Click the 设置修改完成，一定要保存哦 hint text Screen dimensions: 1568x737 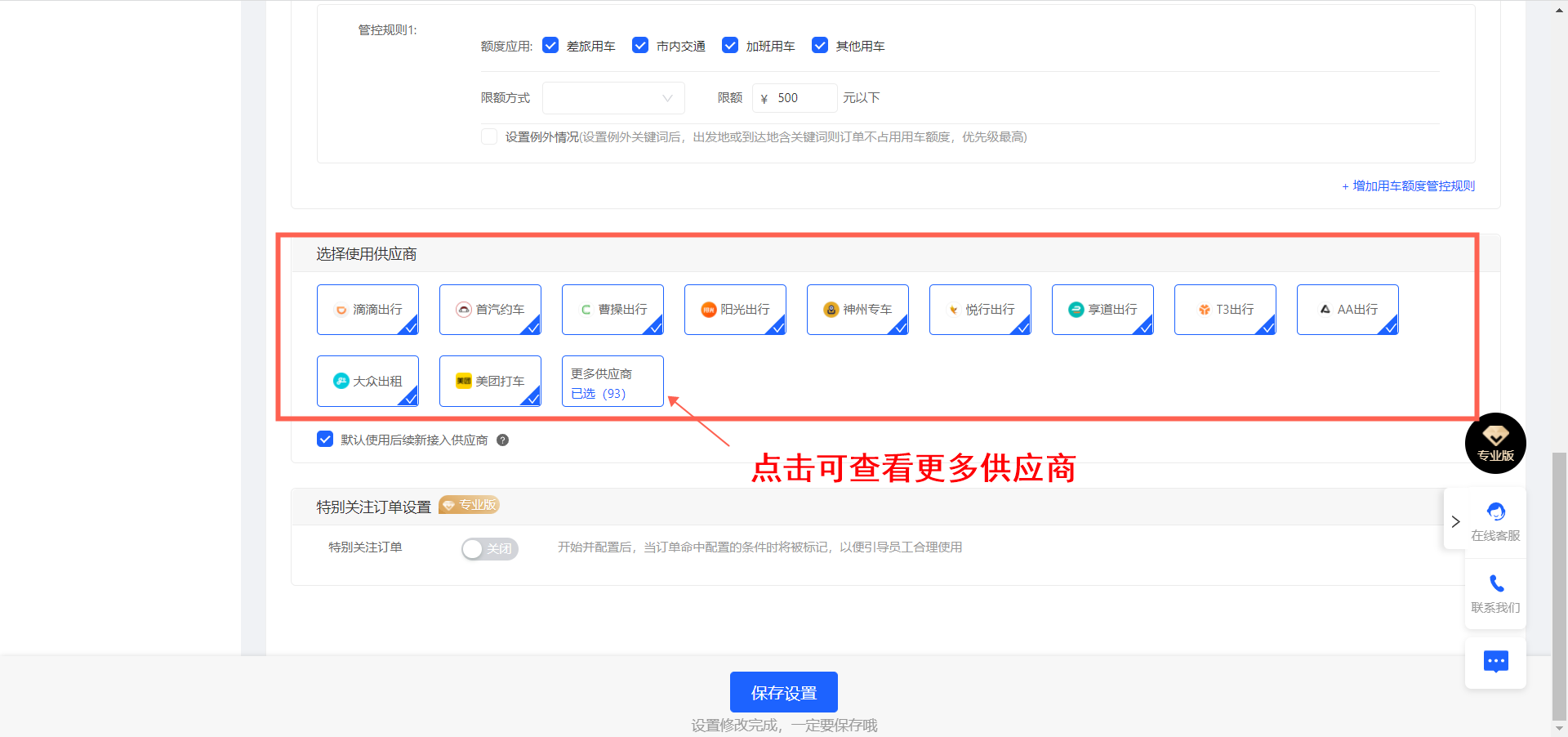click(x=784, y=726)
